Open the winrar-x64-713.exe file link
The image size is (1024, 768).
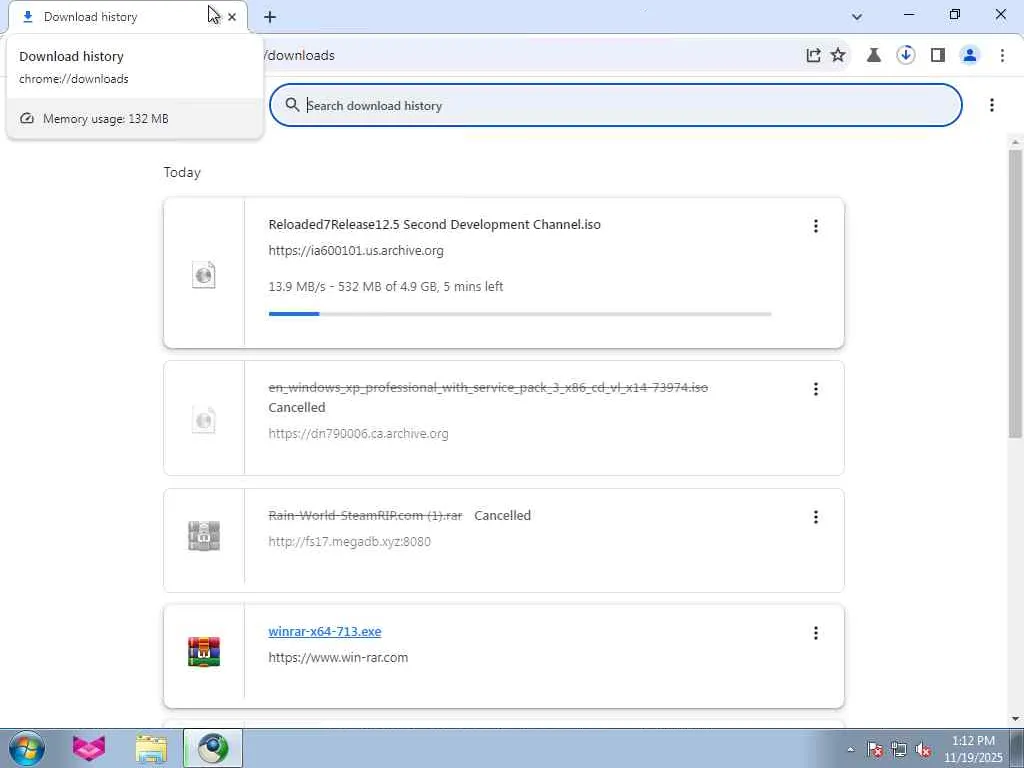tap(325, 632)
